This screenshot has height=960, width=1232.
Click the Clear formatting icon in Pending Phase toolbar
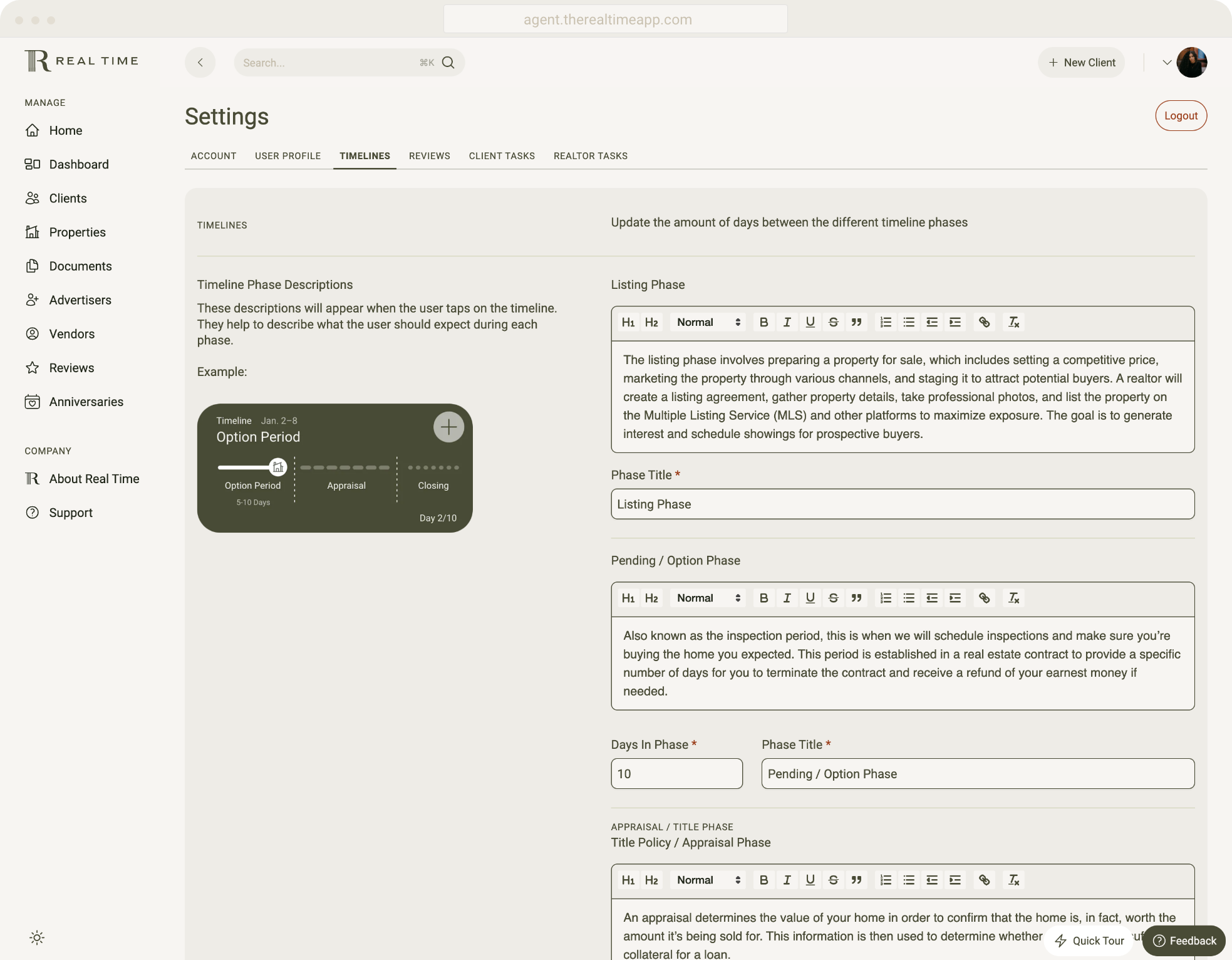(x=1014, y=597)
